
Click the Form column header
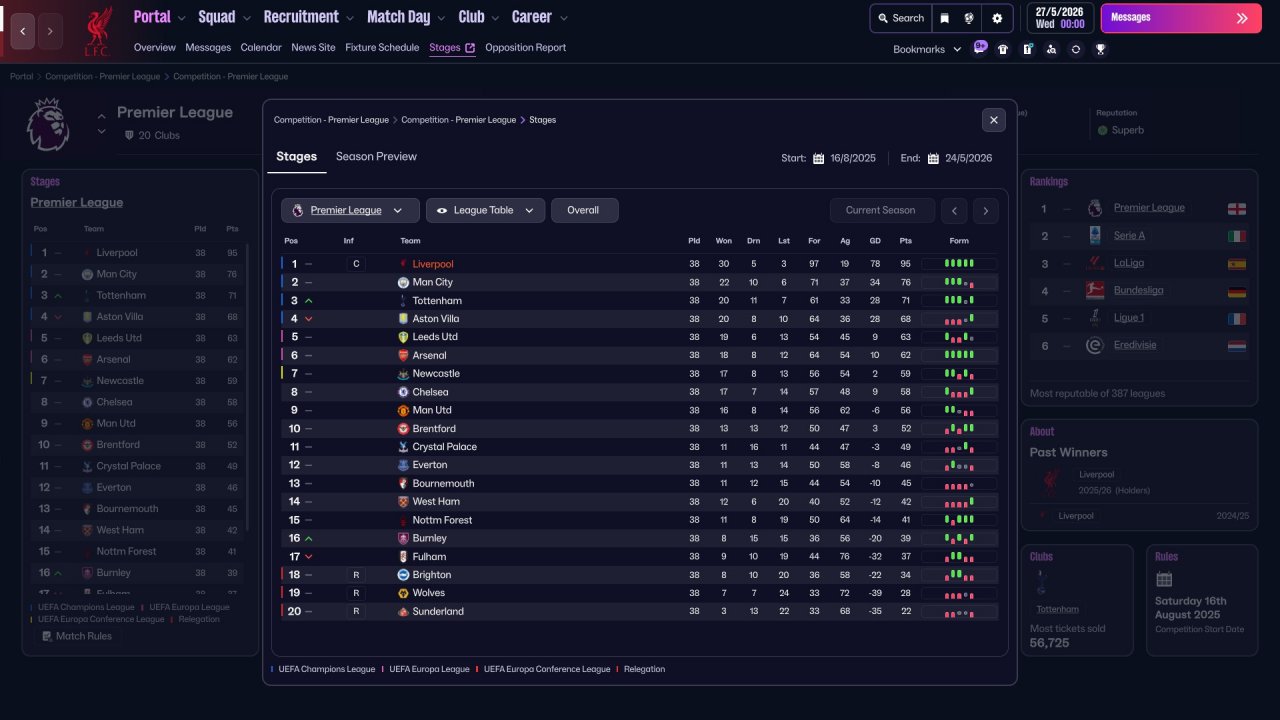(959, 241)
